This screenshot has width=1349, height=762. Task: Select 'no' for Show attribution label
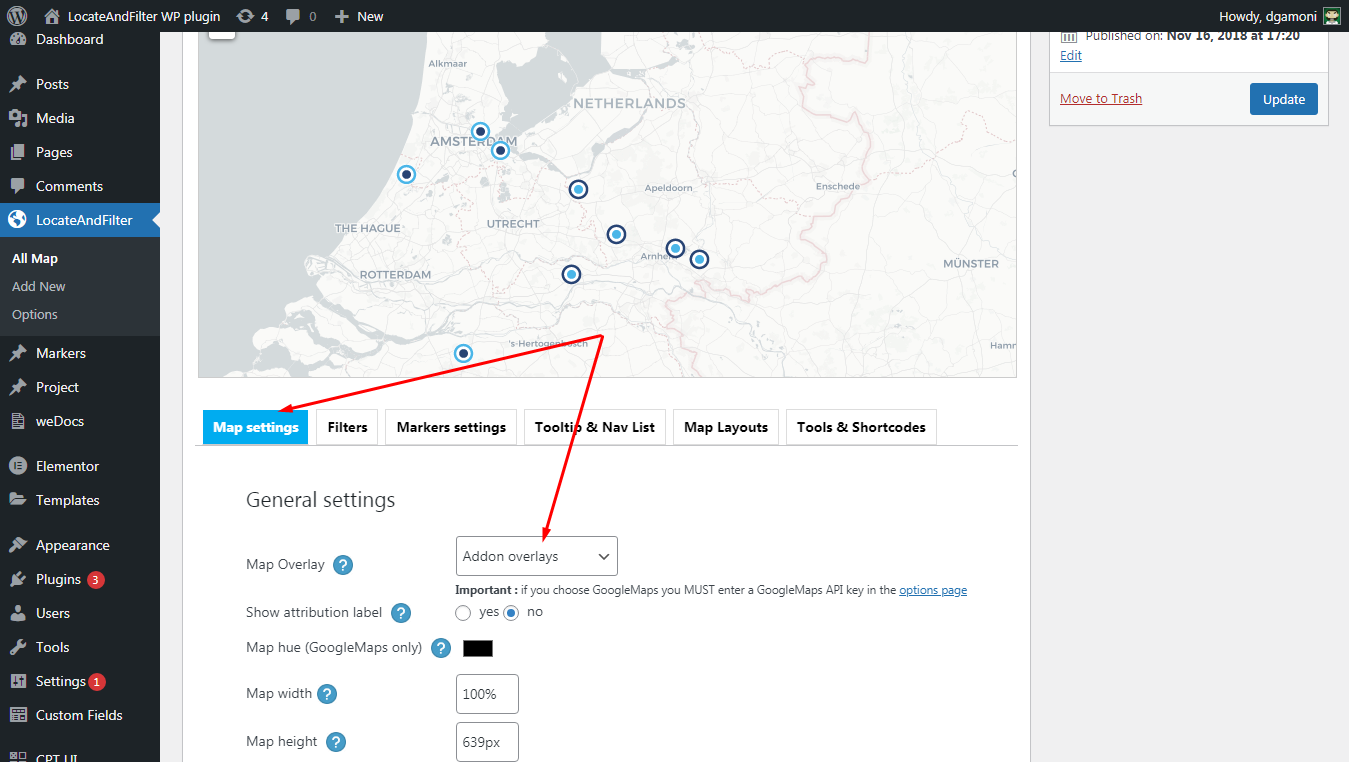(511, 612)
